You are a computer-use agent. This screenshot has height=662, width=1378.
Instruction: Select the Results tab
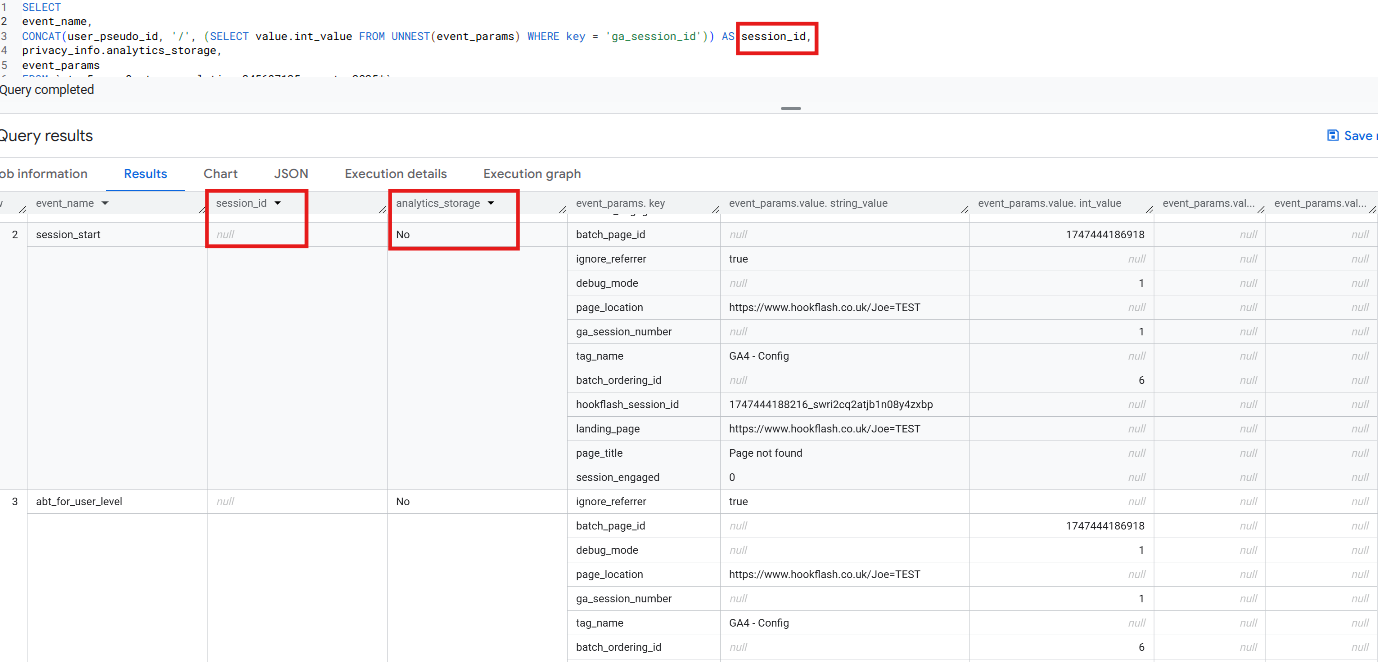pyautogui.click(x=145, y=174)
